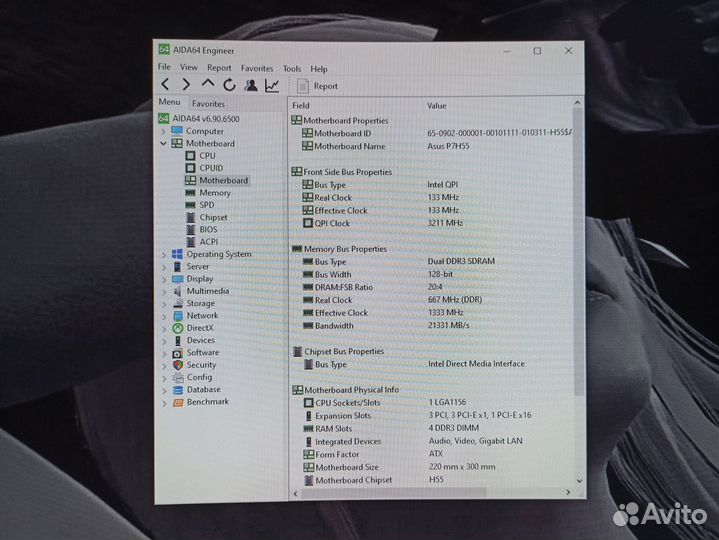The height and width of the screenshot is (540, 719).
Task: Select the CPUID item icon
Action: click(x=190, y=168)
